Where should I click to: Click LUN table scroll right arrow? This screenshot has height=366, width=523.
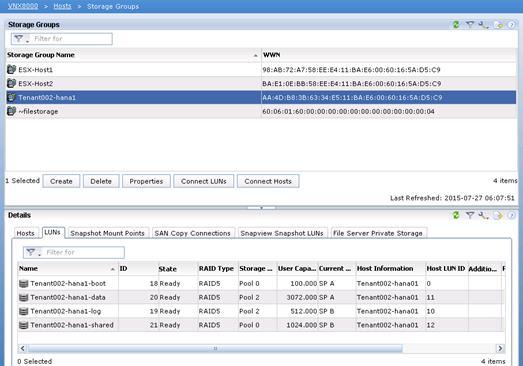pyautogui.click(x=500, y=349)
